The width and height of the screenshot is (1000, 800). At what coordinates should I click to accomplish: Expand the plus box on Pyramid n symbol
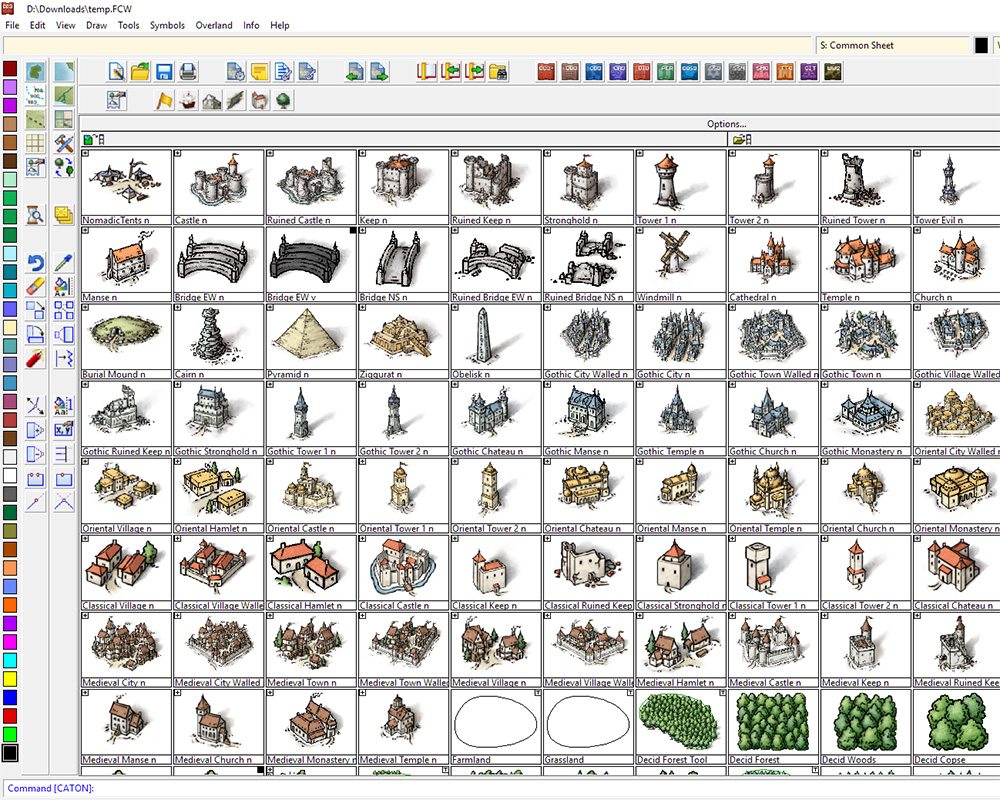pyautogui.click(x=270, y=308)
